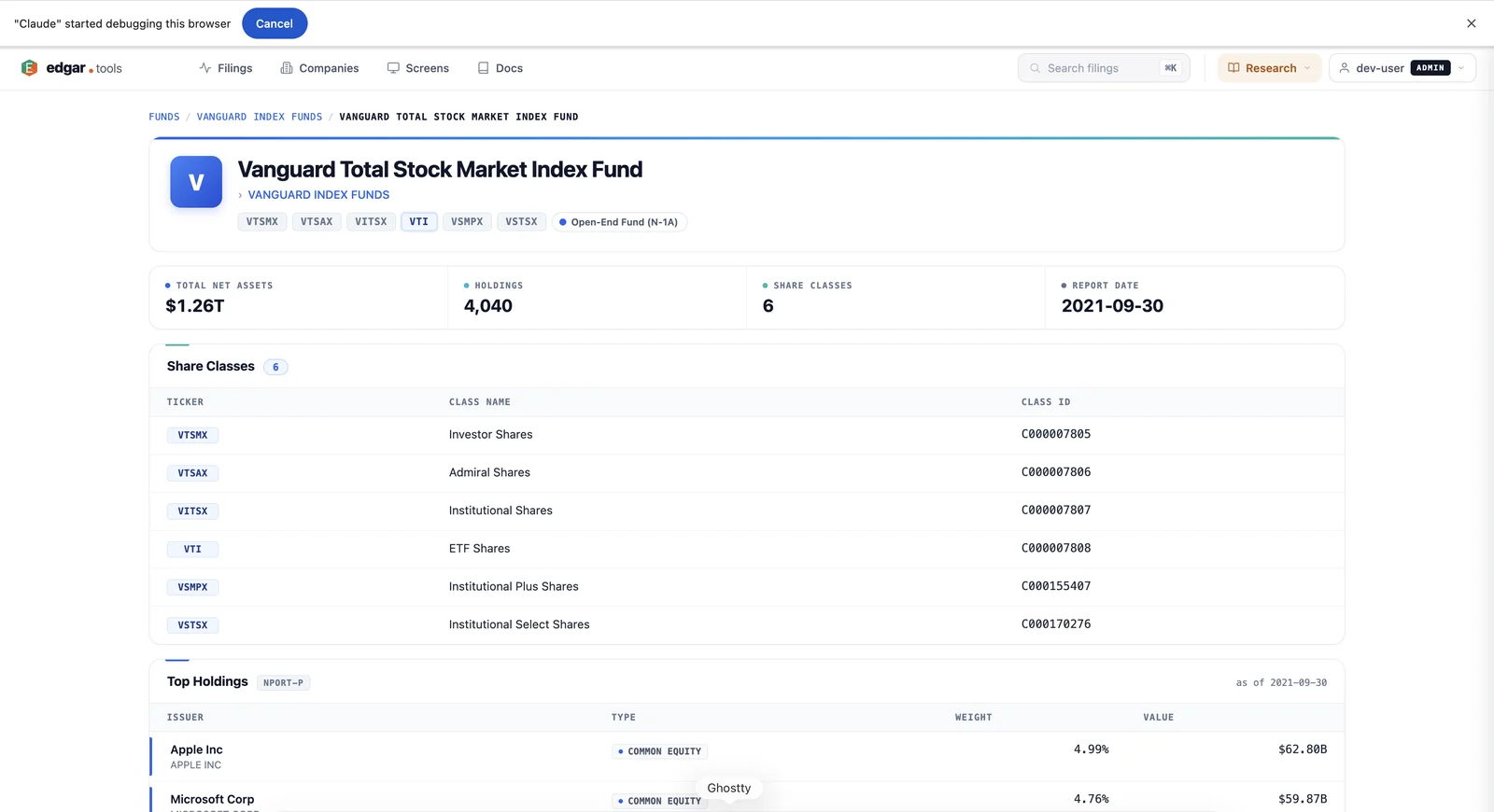Go to FUNDS breadcrumb
Image resolution: width=1494 pixels, height=812 pixels.
click(164, 117)
